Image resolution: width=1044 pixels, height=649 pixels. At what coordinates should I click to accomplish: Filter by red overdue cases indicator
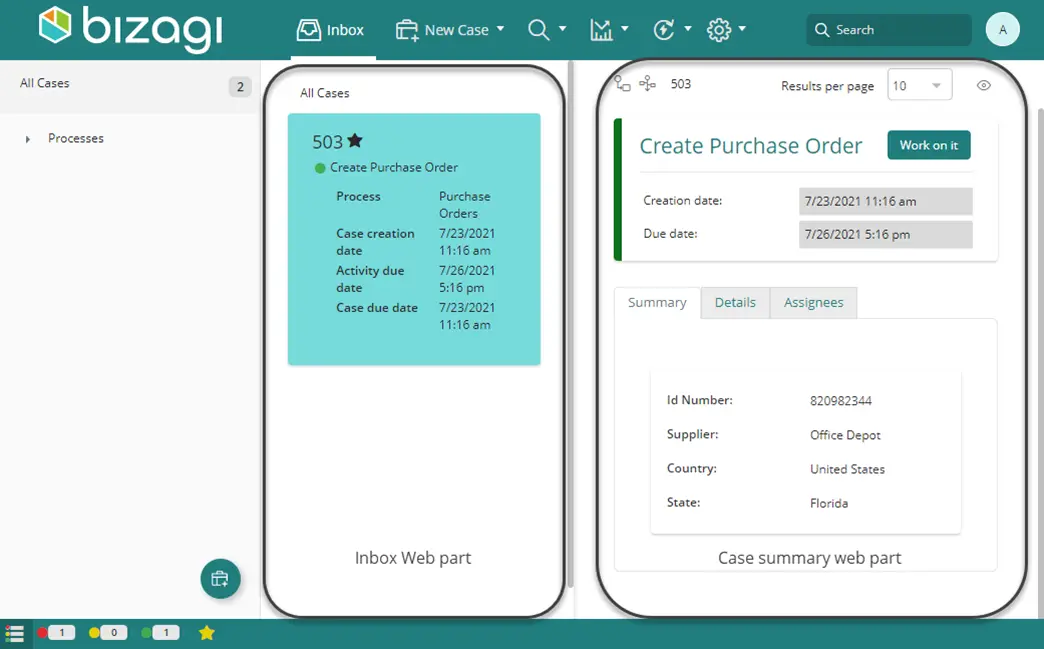56,632
